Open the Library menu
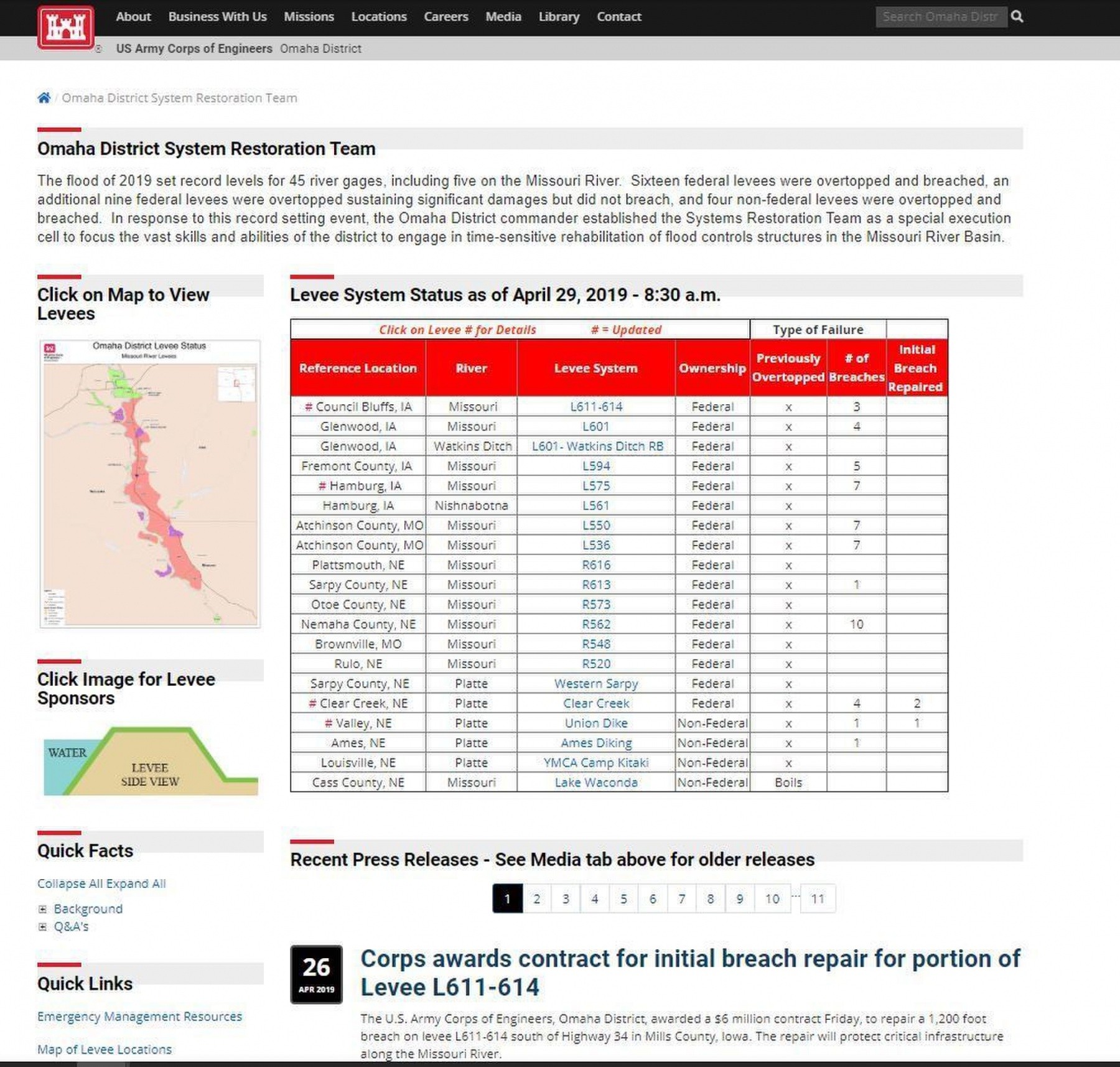 point(559,17)
